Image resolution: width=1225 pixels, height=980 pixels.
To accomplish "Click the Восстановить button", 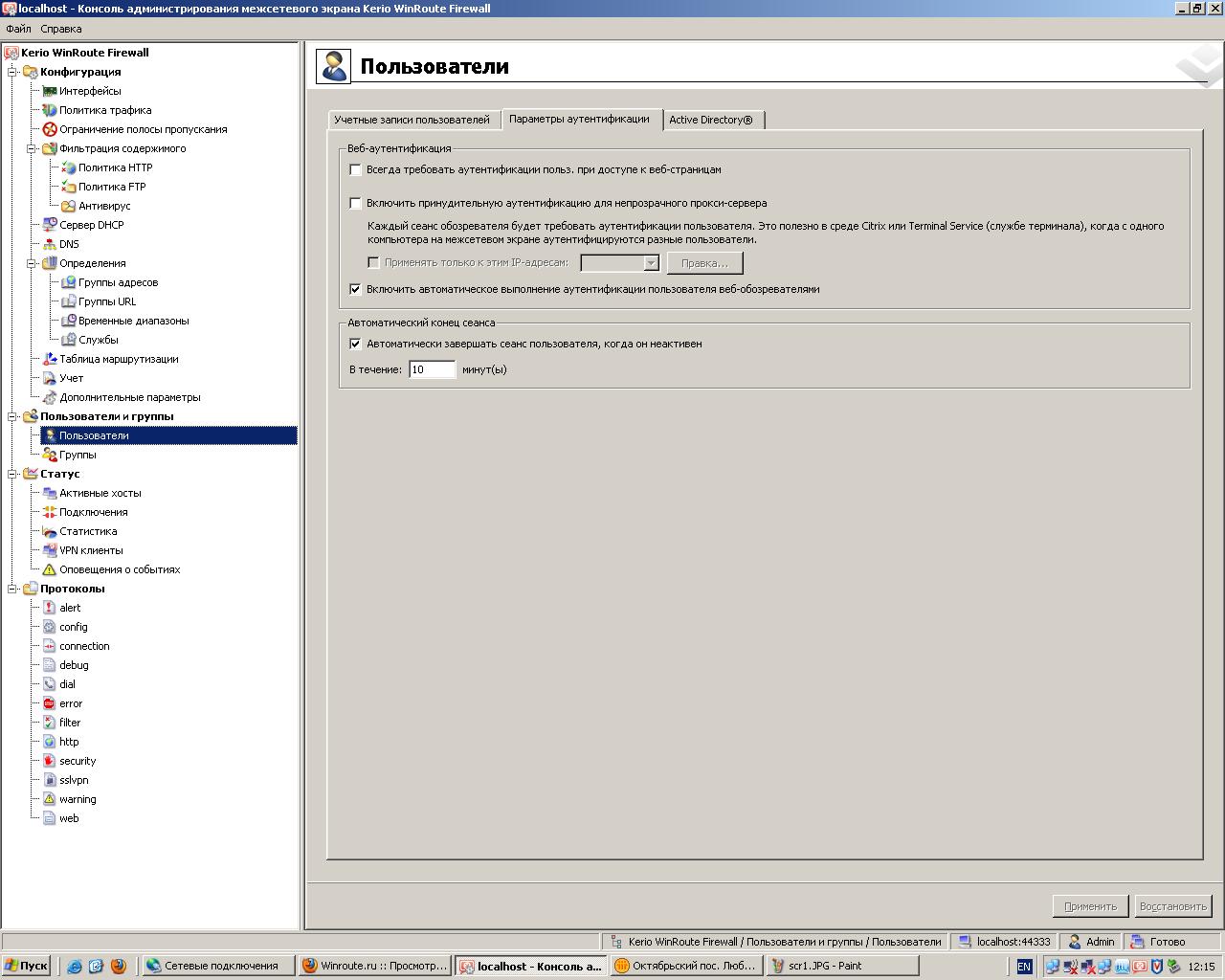I will click(1172, 906).
